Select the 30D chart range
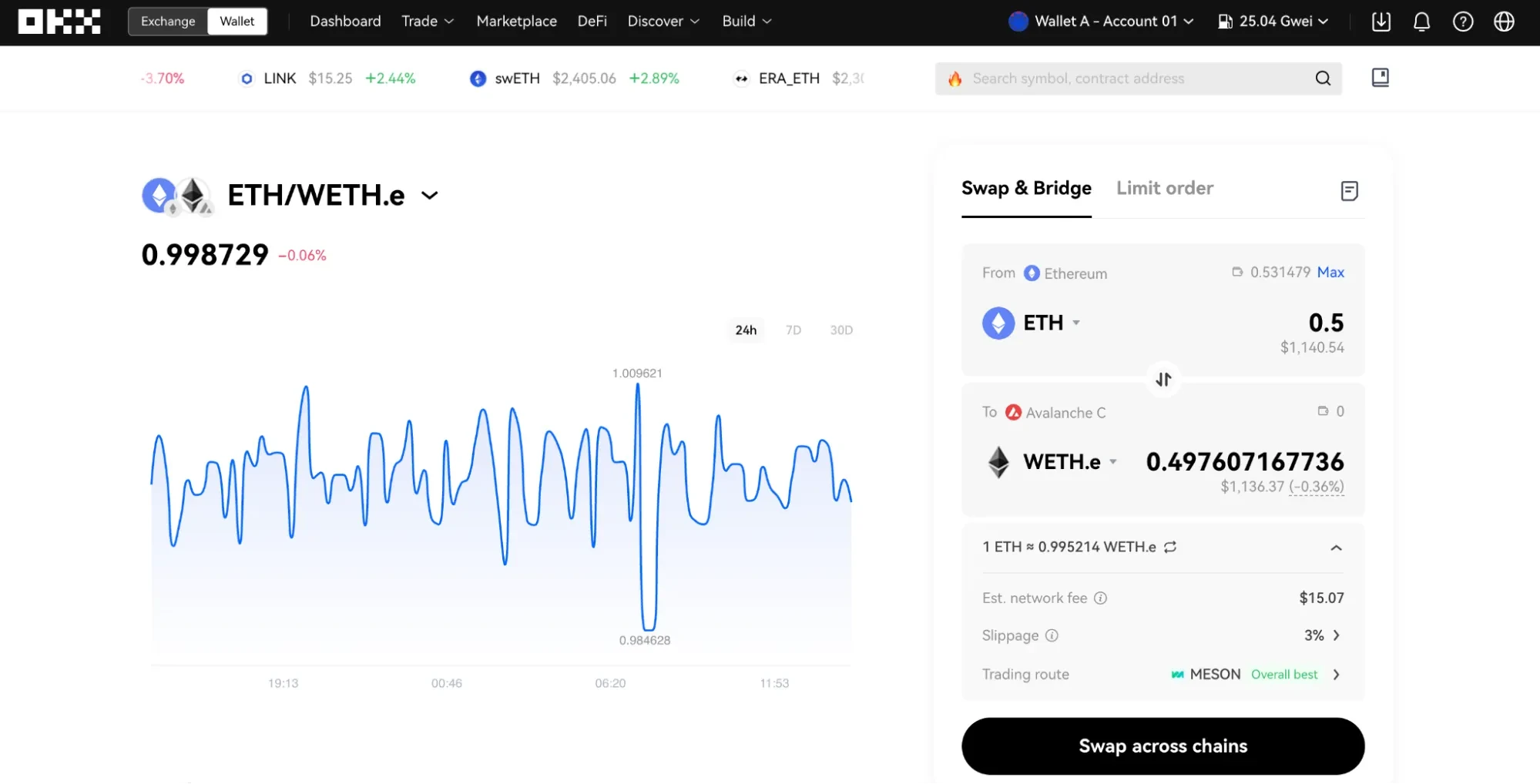 (x=841, y=330)
